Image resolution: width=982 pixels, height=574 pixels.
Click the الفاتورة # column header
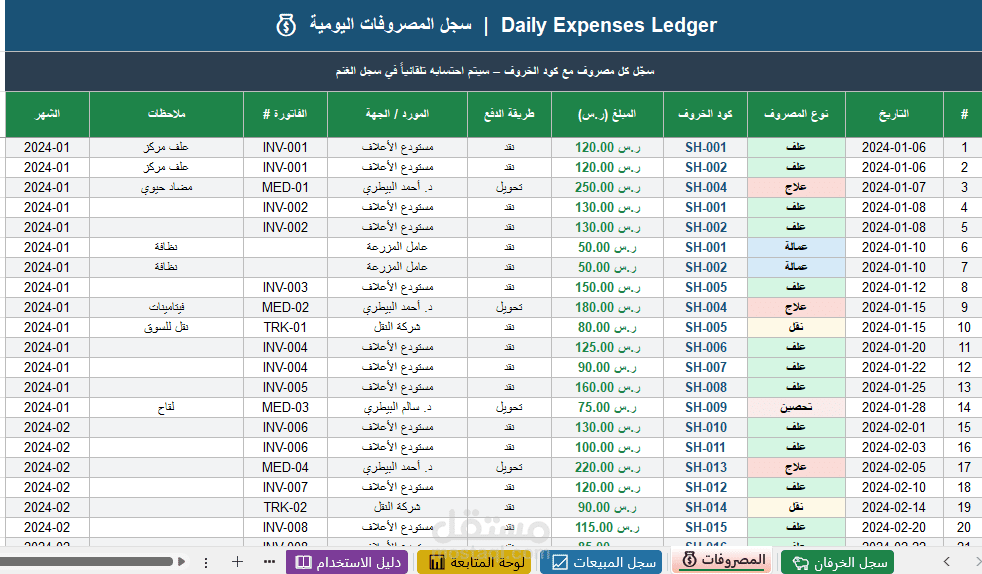tap(285, 114)
